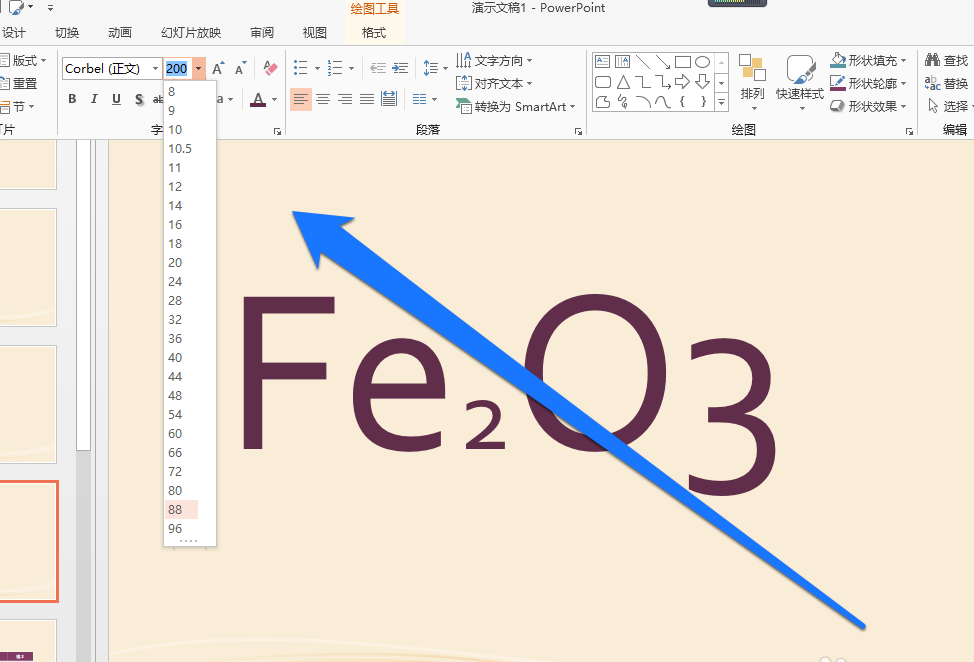Apply the font color A button
Image resolution: width=974 pixels, height=662 pixels.
[x=258, y=99]
